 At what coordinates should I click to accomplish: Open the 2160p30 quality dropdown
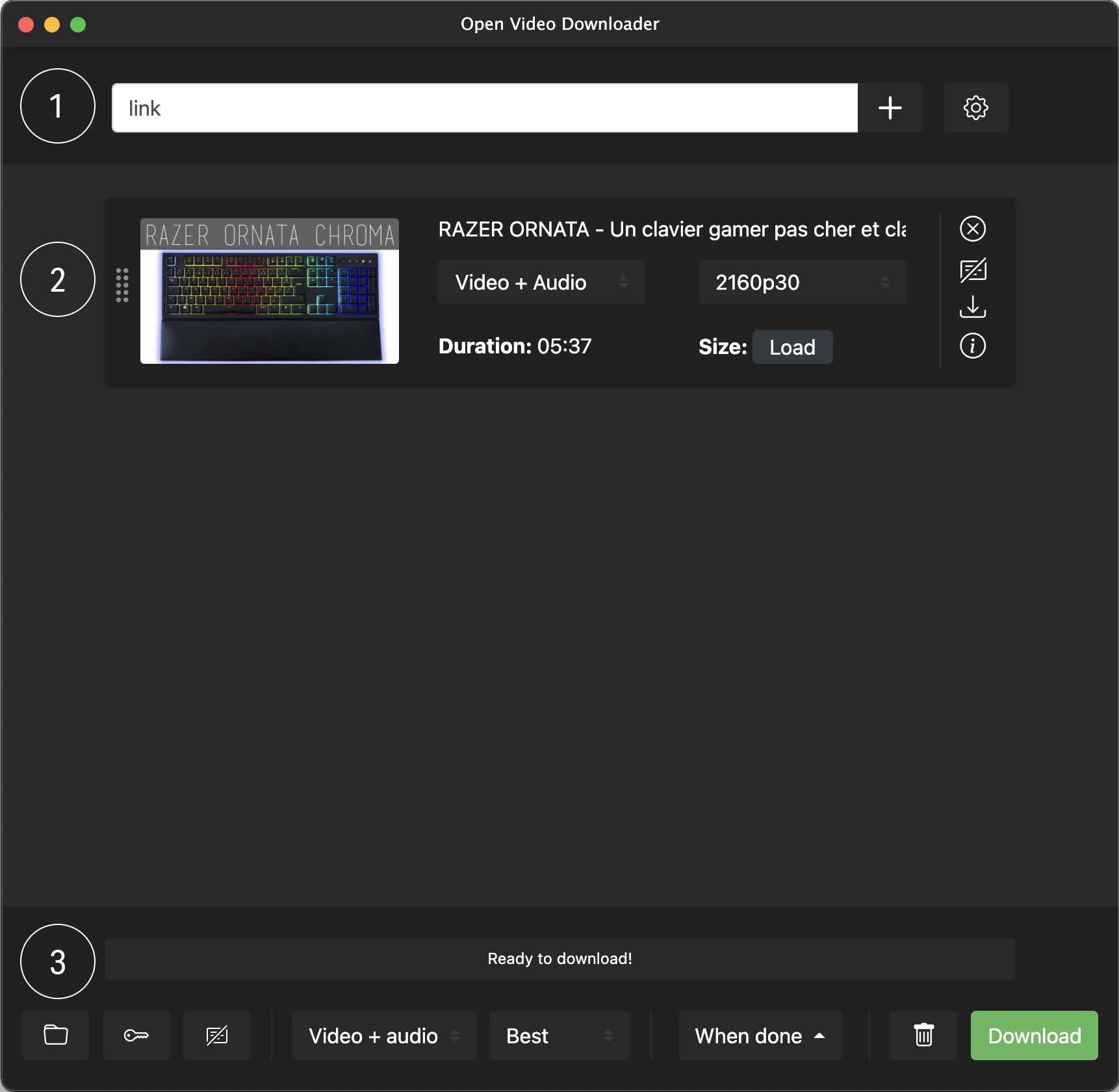[x=803, y=282]
